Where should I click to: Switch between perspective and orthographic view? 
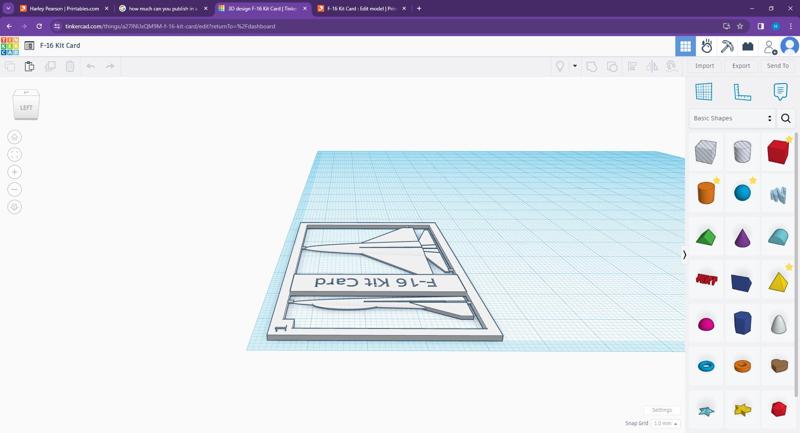[x=14, y=207]
